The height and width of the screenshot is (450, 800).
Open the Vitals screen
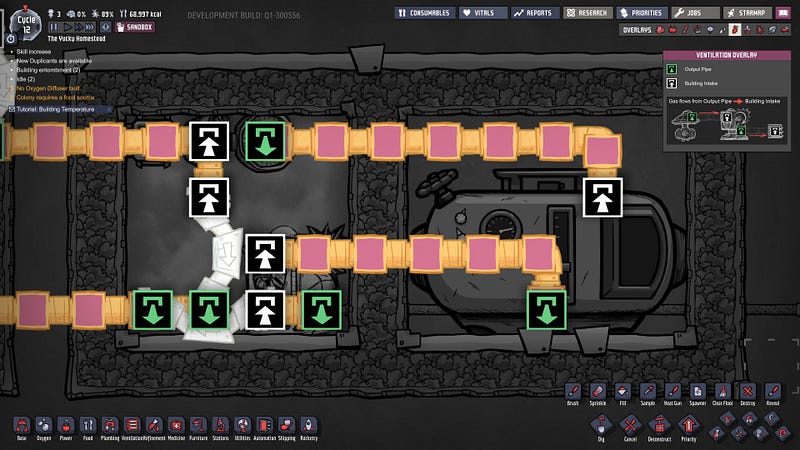483,13
